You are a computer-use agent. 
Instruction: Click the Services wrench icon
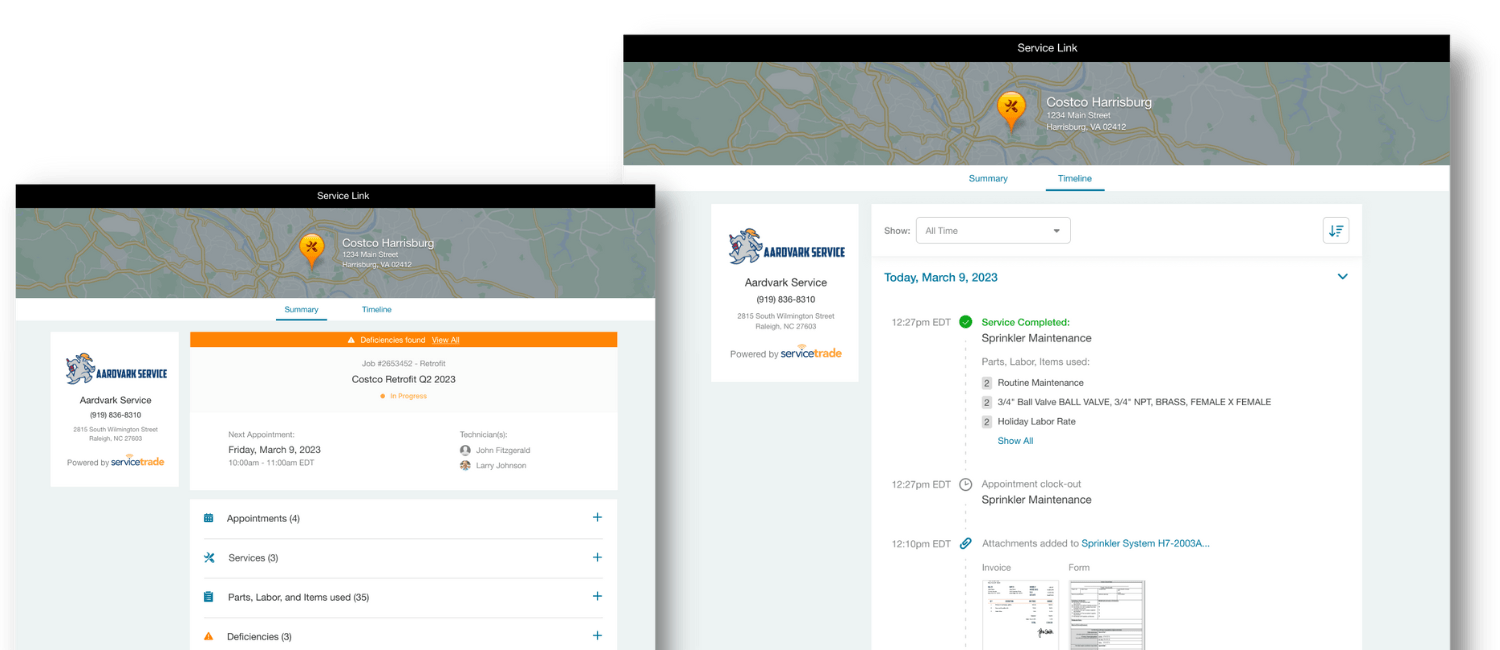[209, 558]
